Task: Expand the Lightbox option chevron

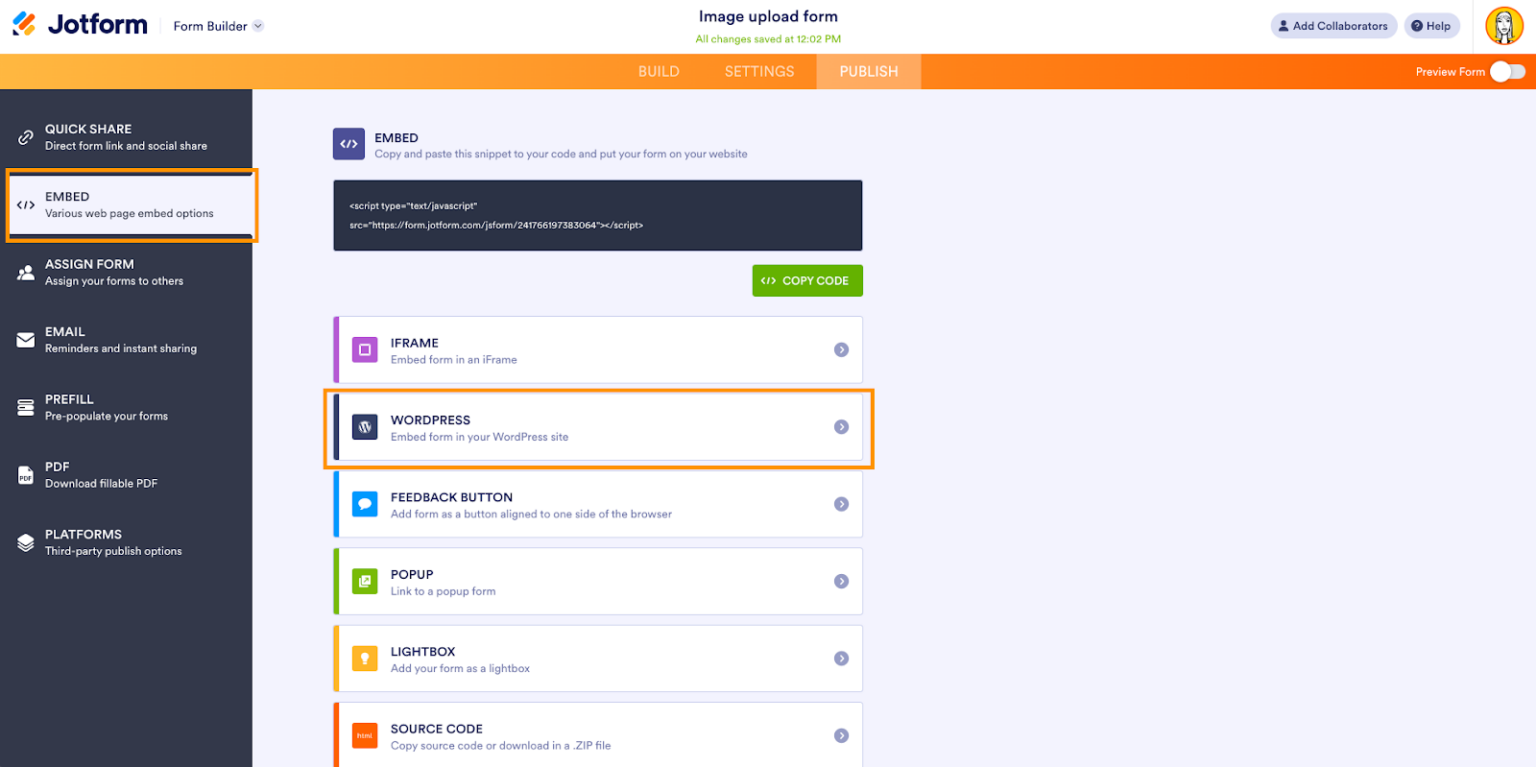Action: (841, 658)
